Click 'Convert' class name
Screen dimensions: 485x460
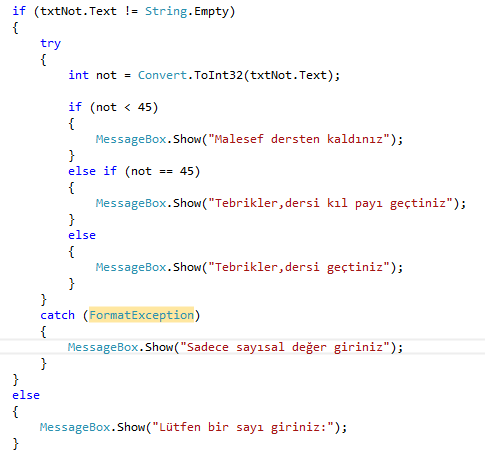pyautogui.click(x=162, y=75)
